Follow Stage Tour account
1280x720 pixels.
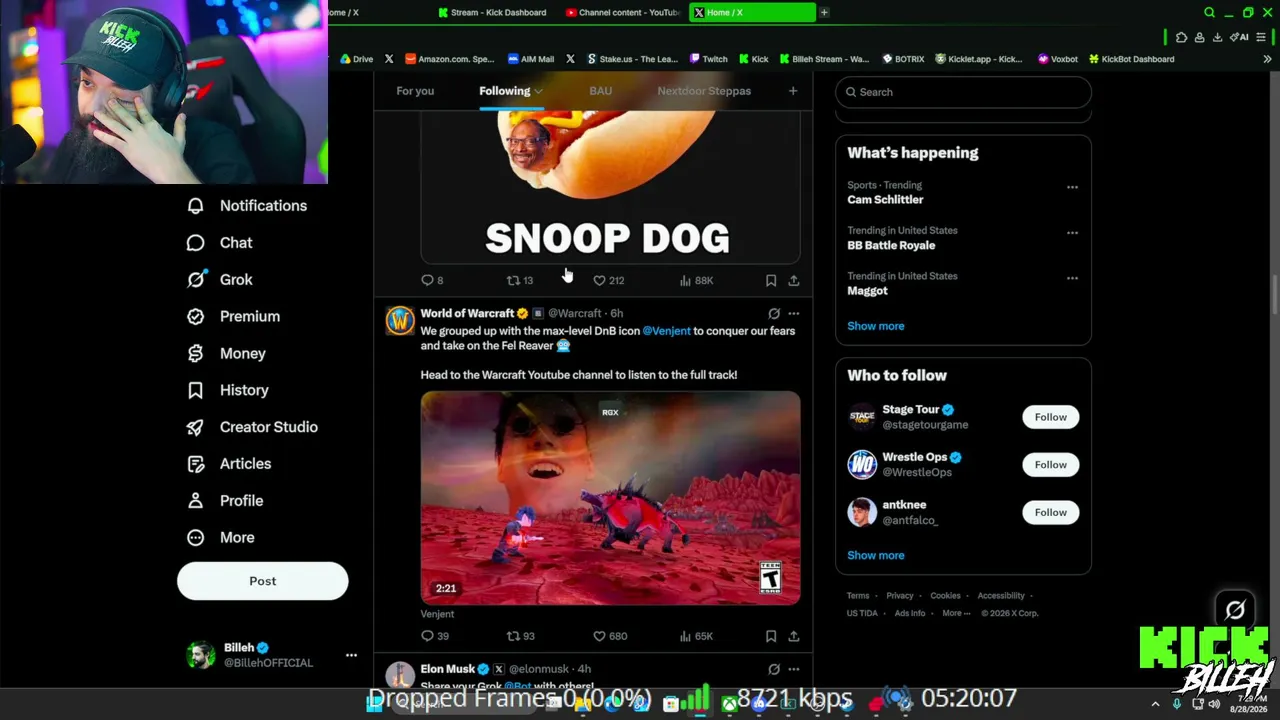pos(1050,417)
